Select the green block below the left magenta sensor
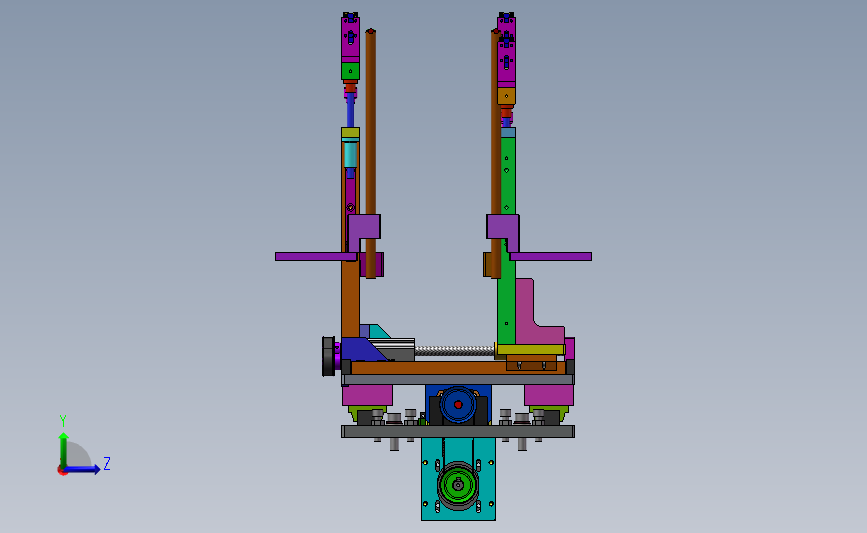Image resolution: width=867 pixels, height=533 pixels. point(350,71)
